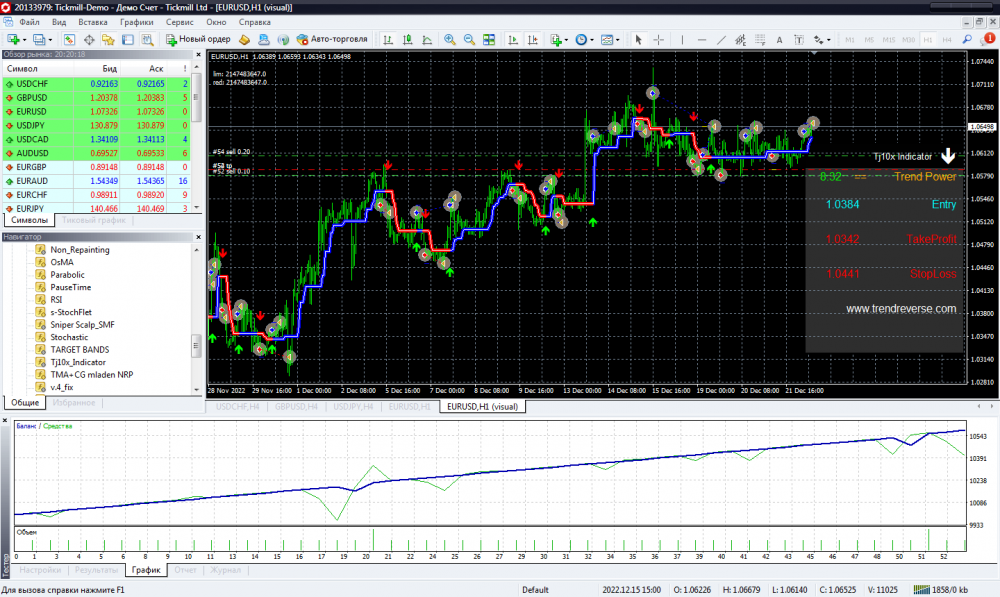Open MetaEditor from the toolbar
The image size is (1000, 597).
click(x=244, y=40)
